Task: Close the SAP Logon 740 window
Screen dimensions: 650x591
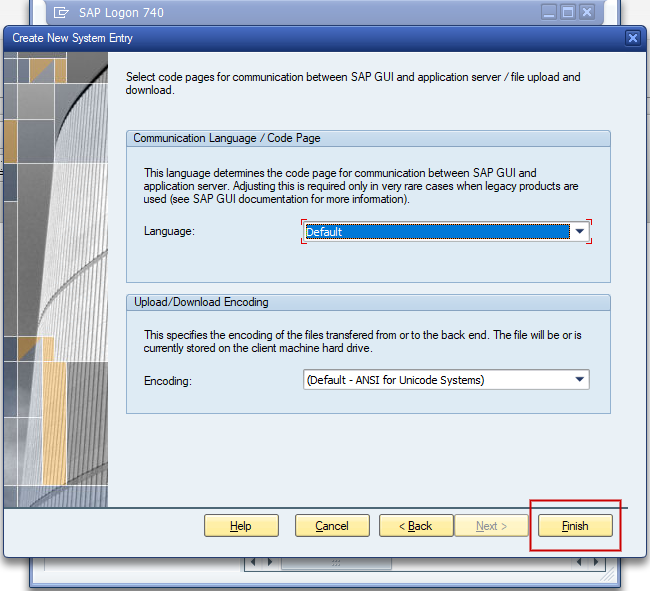Action: click(x=587, y=12)
